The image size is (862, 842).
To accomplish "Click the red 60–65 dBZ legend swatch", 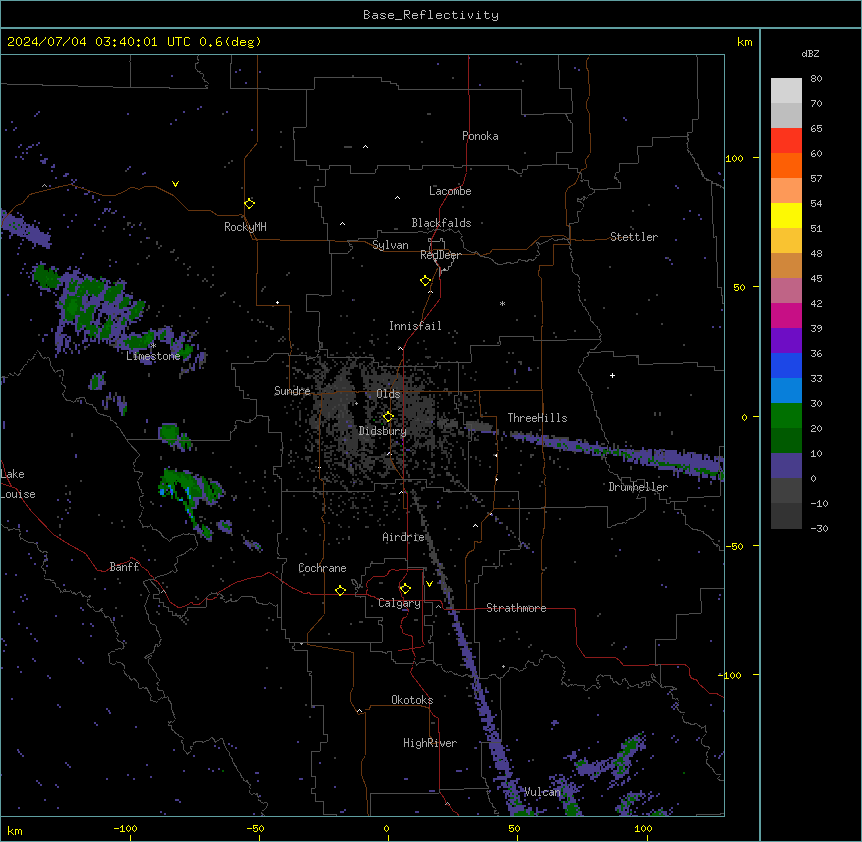I will (x=786, y=140).
